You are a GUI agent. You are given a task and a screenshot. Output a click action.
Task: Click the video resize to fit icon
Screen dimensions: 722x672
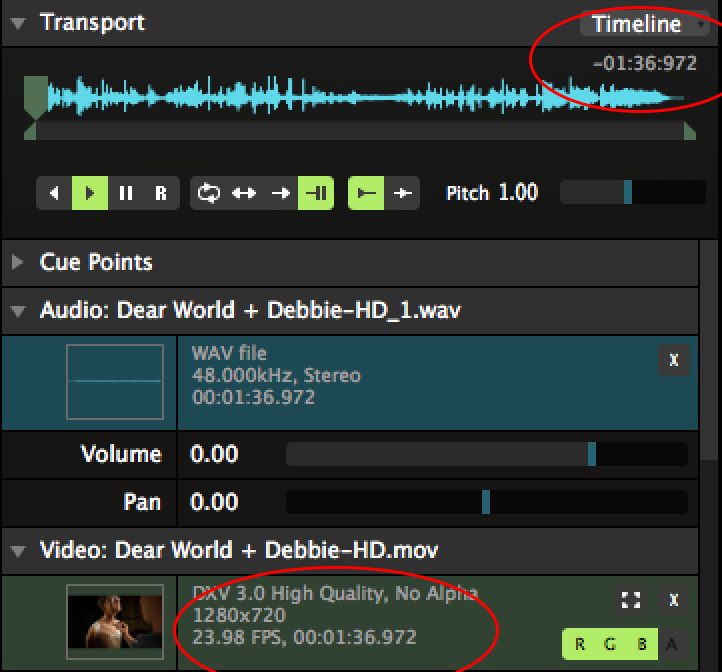point(630,600)
